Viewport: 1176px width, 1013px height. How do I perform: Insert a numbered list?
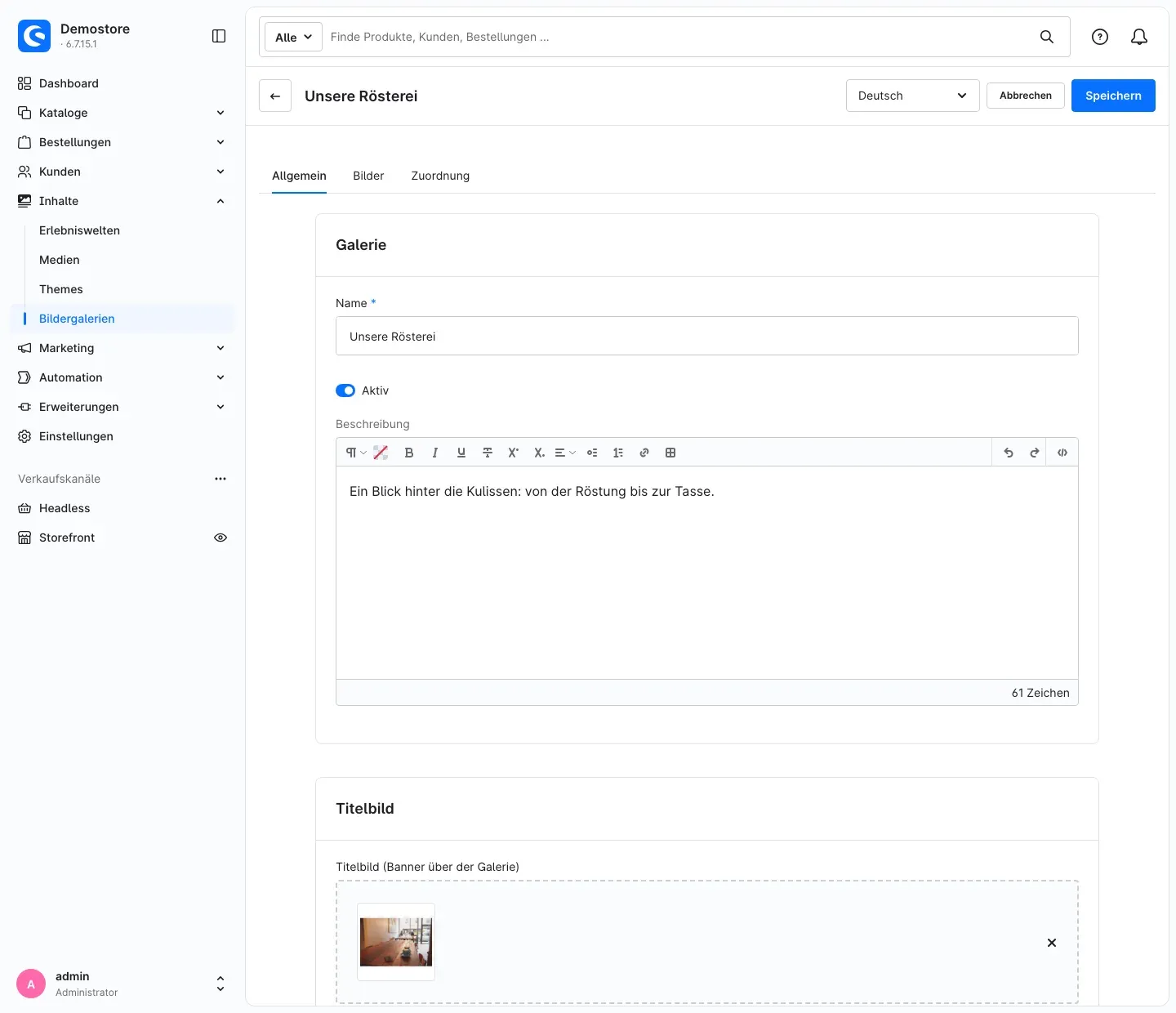[x=618, y=453]
